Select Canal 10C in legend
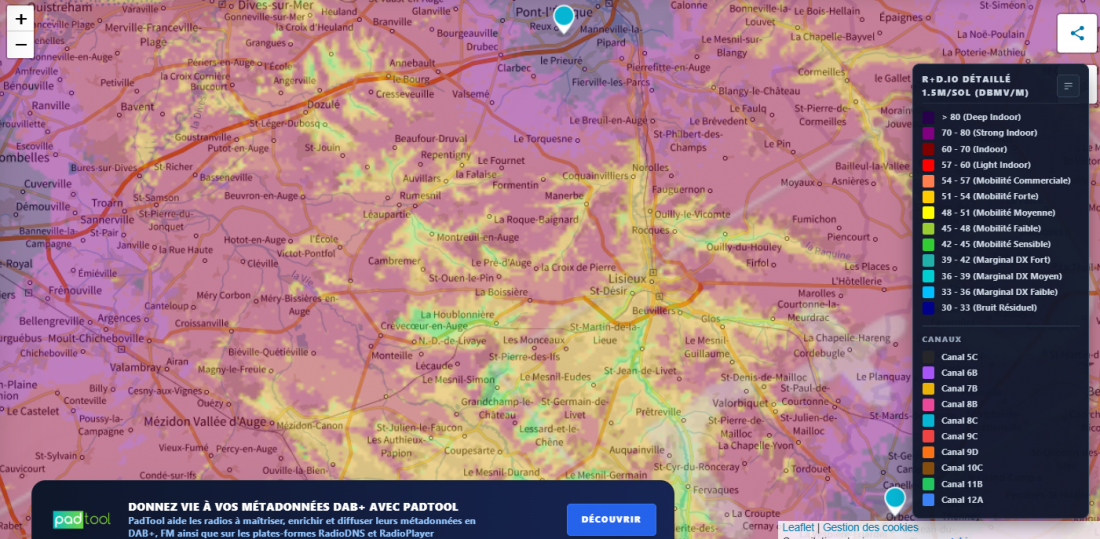The image size is (1100, 539). [953, 467]
